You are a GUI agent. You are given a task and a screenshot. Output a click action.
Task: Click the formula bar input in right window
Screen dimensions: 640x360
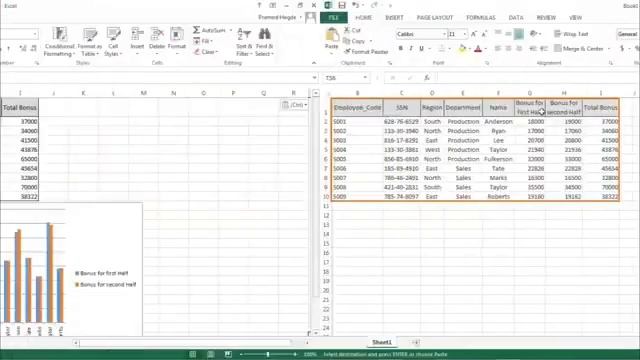click(538, 78)
